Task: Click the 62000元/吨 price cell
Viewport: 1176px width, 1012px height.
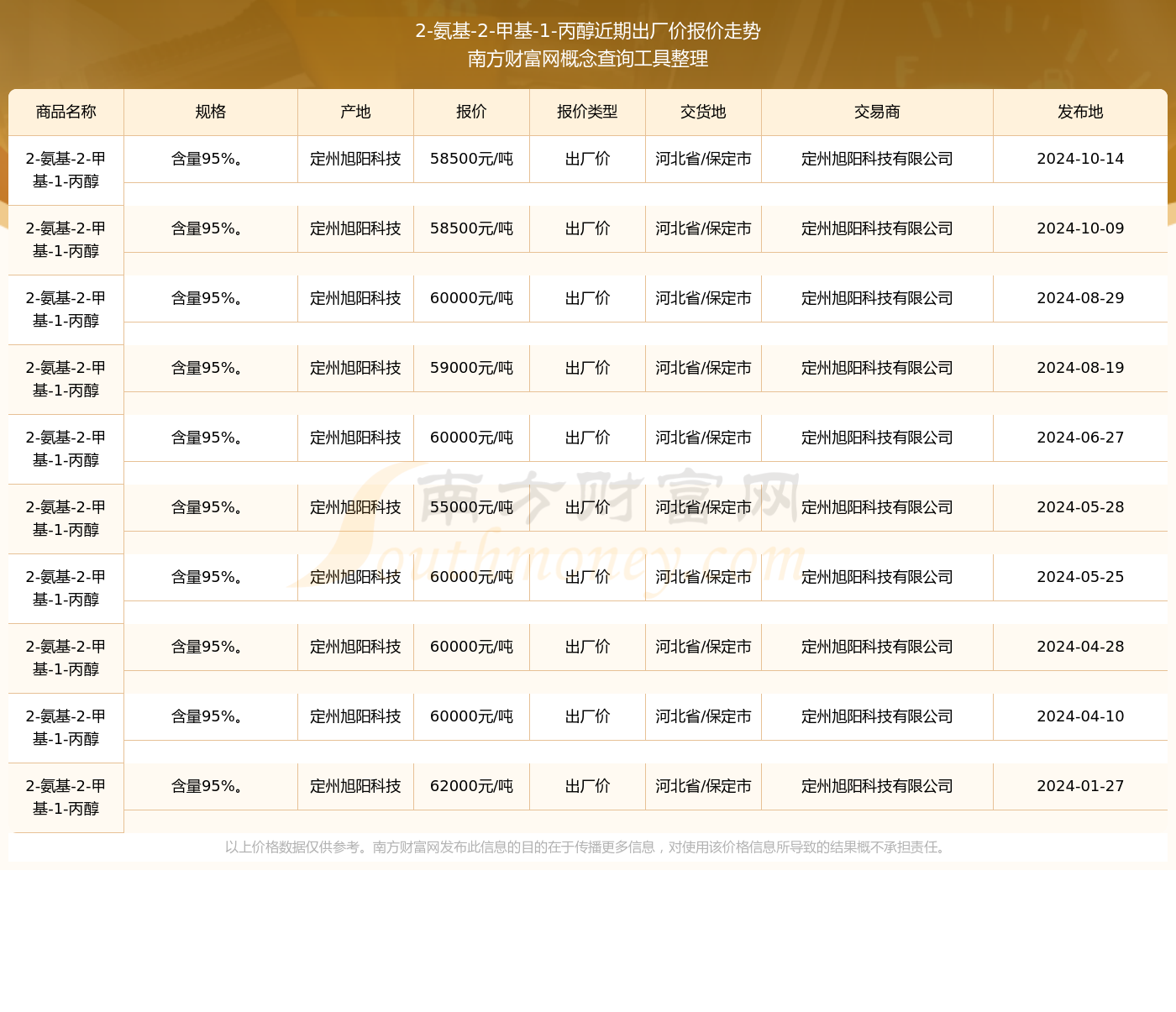Action: (x=471, y=786)
